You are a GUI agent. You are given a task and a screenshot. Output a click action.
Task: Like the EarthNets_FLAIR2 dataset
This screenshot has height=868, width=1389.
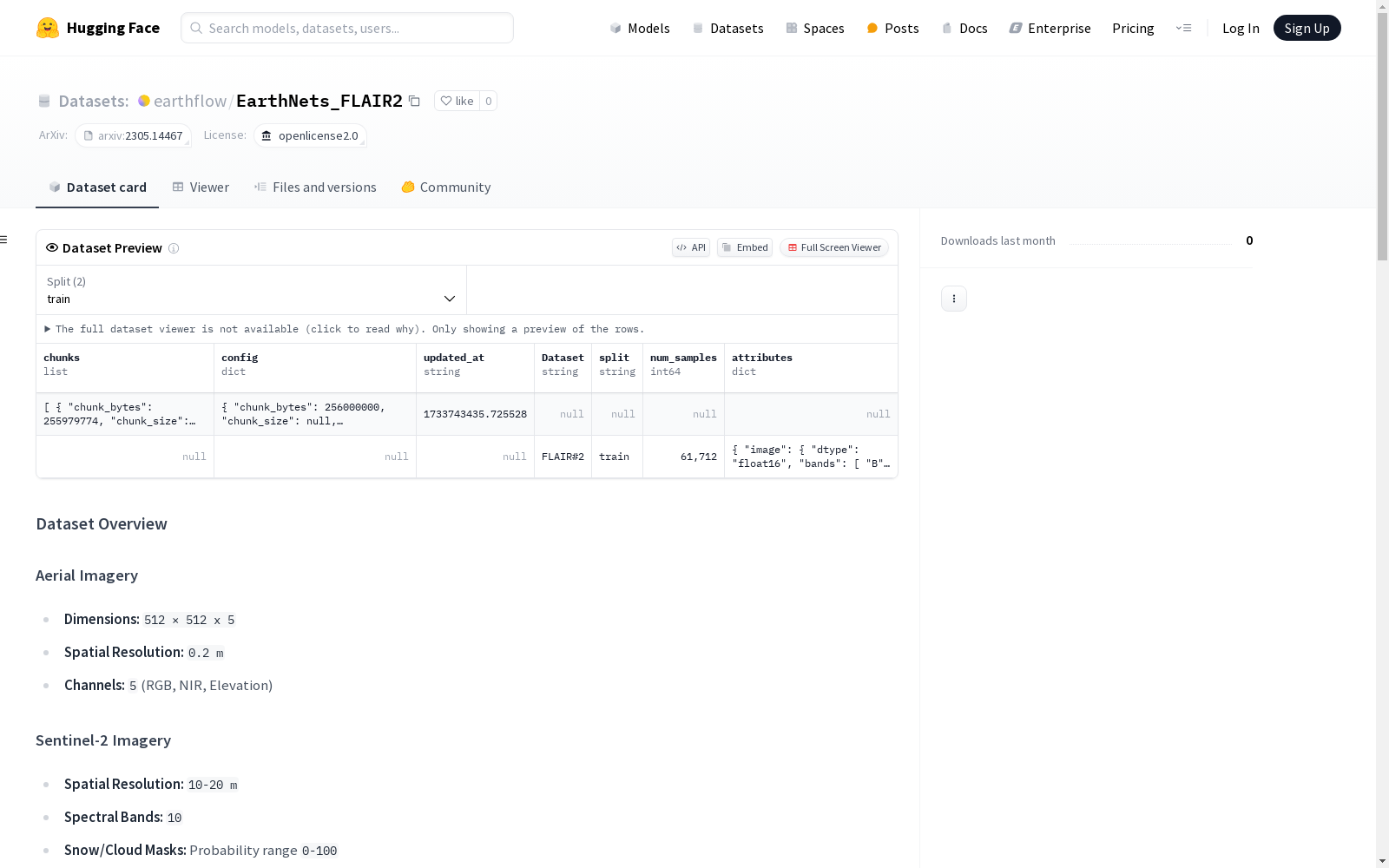pos(457,101)
